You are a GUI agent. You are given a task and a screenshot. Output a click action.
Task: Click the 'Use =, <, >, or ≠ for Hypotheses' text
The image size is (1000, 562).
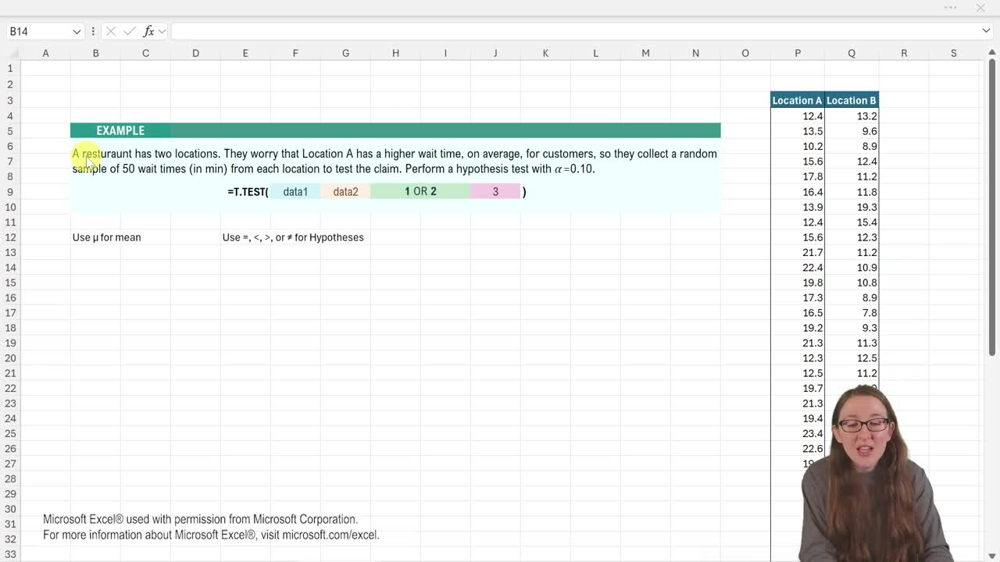pyautogui.click(x=293, y=237)
